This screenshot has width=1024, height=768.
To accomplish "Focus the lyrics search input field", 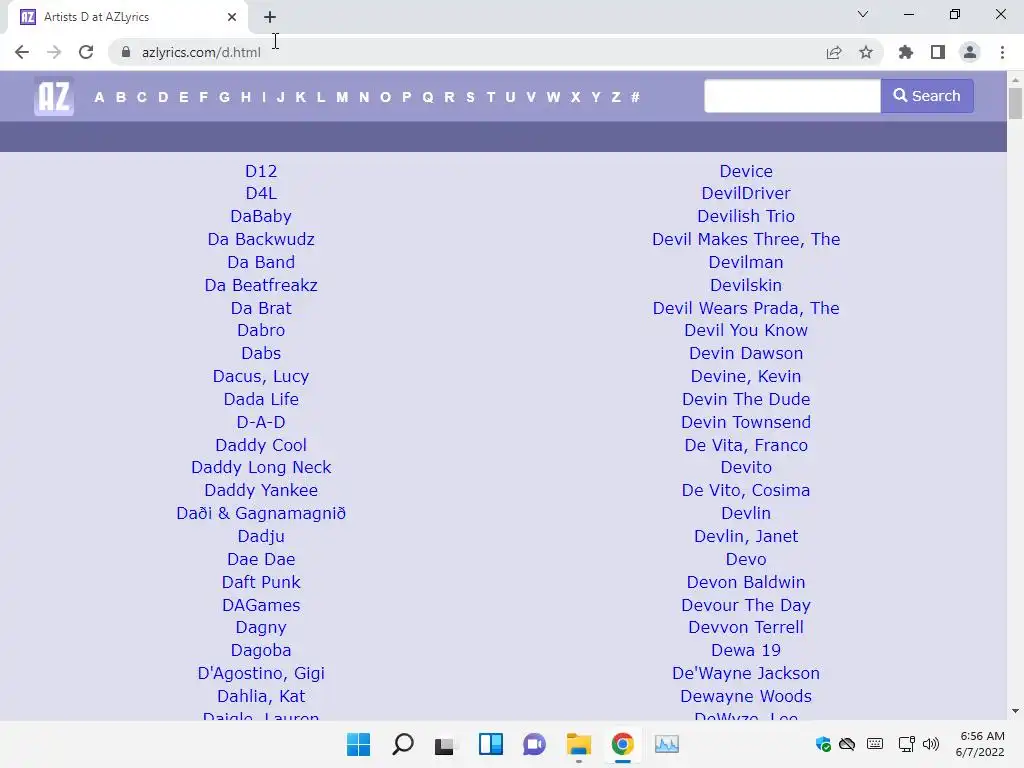I will [792, 96].
